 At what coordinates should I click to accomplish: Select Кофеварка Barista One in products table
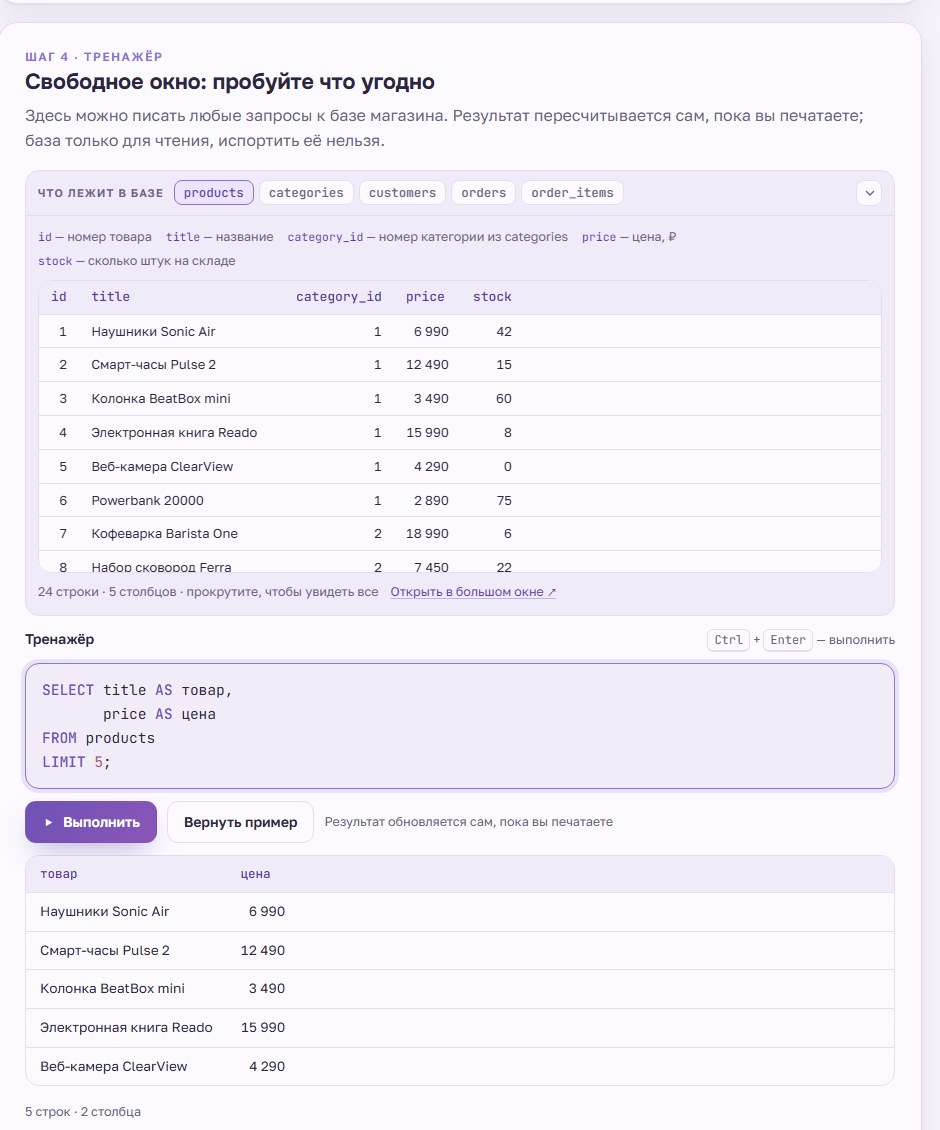click(164, 533)
